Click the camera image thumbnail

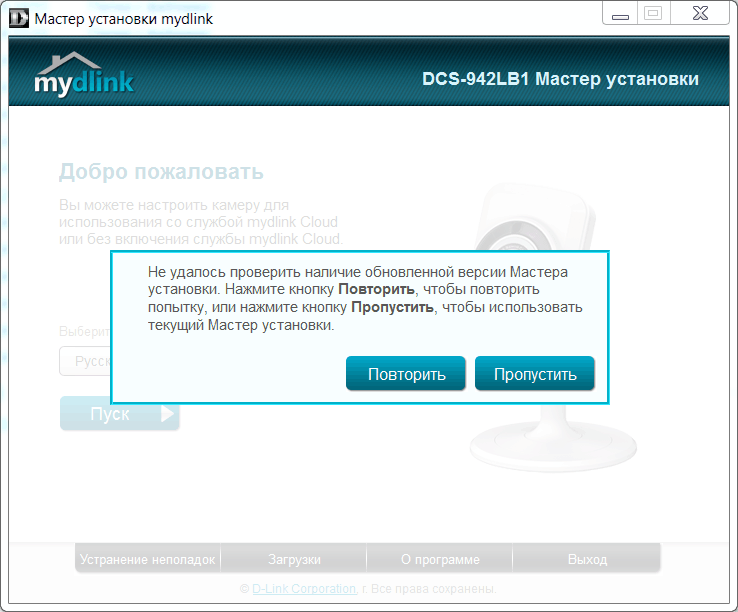[553, 327]
